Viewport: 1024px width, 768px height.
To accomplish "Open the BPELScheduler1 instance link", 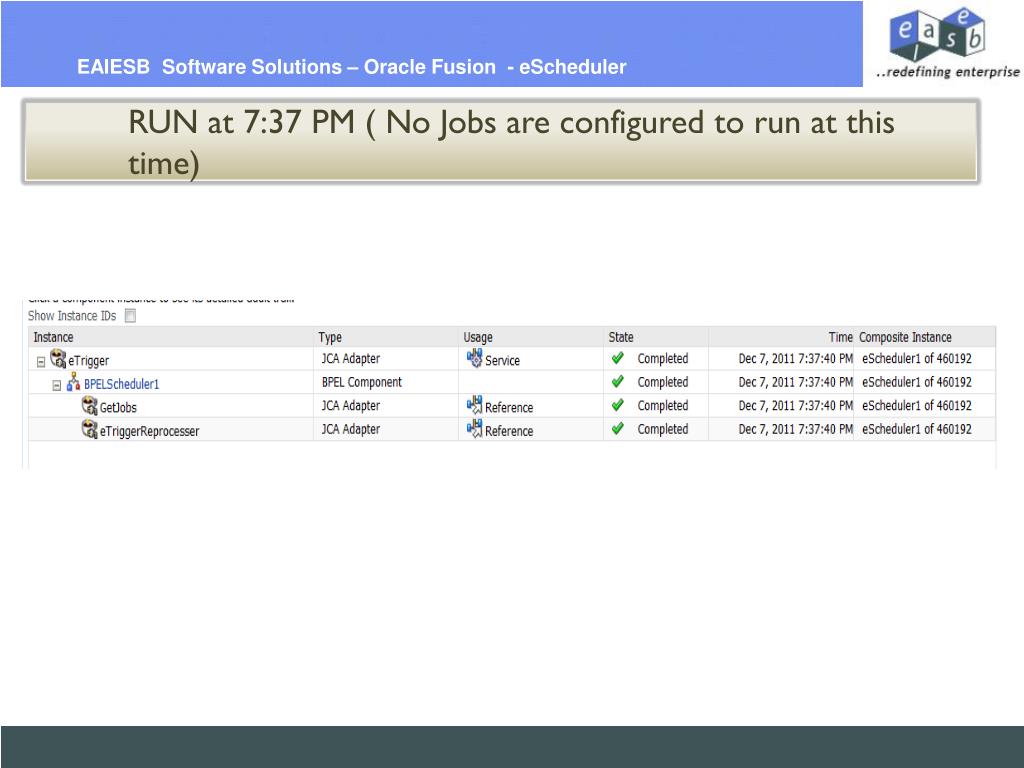I will (121, 384).
